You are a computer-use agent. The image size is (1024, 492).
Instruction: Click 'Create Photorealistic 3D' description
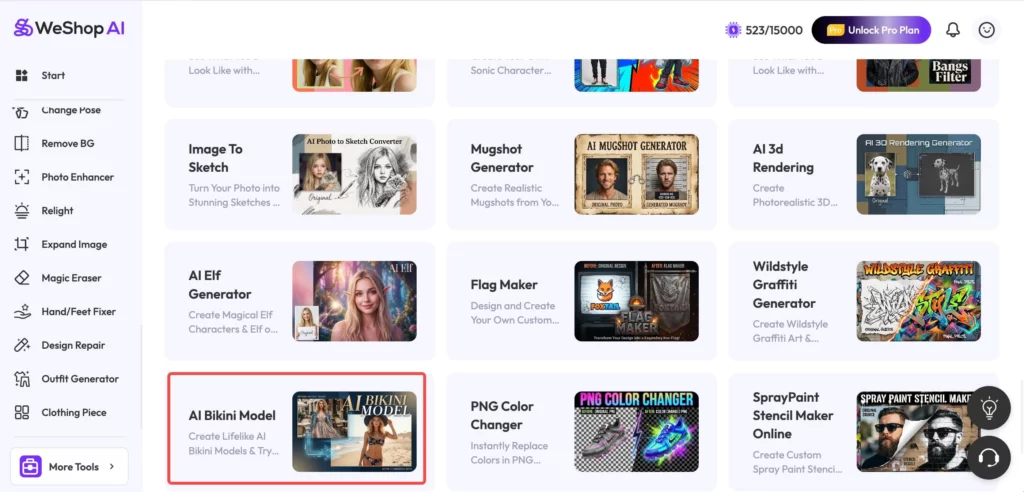coord(795,195)
